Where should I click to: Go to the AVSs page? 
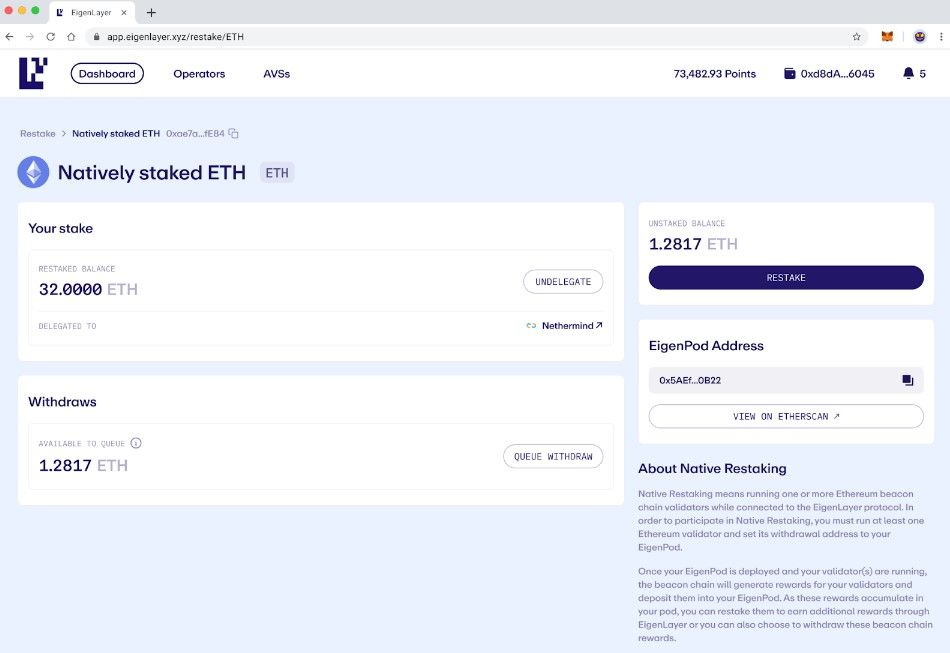click(276, 73)
